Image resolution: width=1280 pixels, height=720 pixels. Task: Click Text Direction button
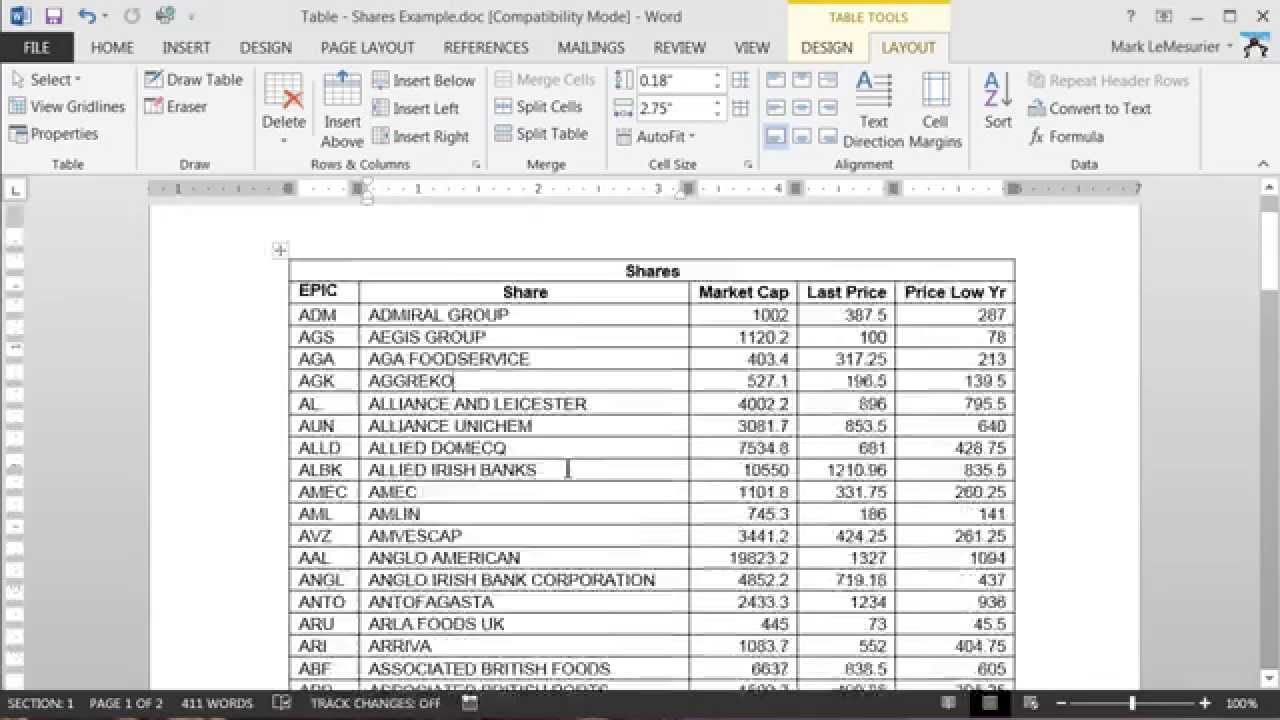click(874, 110)
